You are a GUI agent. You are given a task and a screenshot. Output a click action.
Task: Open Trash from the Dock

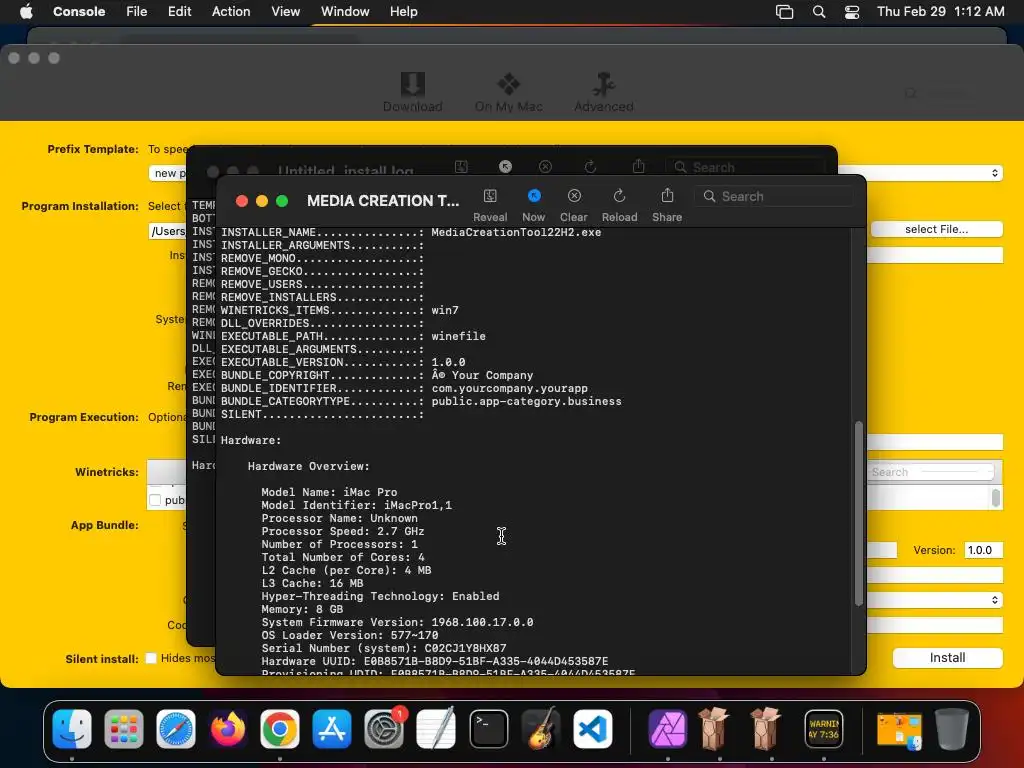952,729
